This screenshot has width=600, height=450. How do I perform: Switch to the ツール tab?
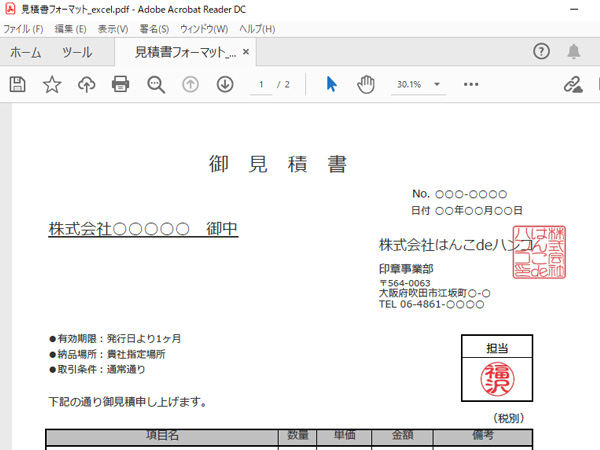pyautogui.click(x=77, y=52)
